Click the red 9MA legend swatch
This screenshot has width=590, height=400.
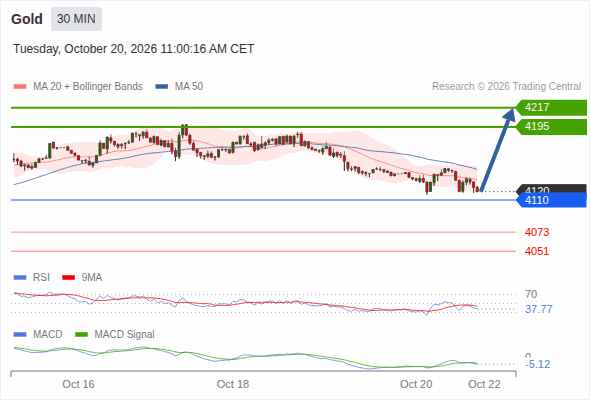(x=68, y=278)
